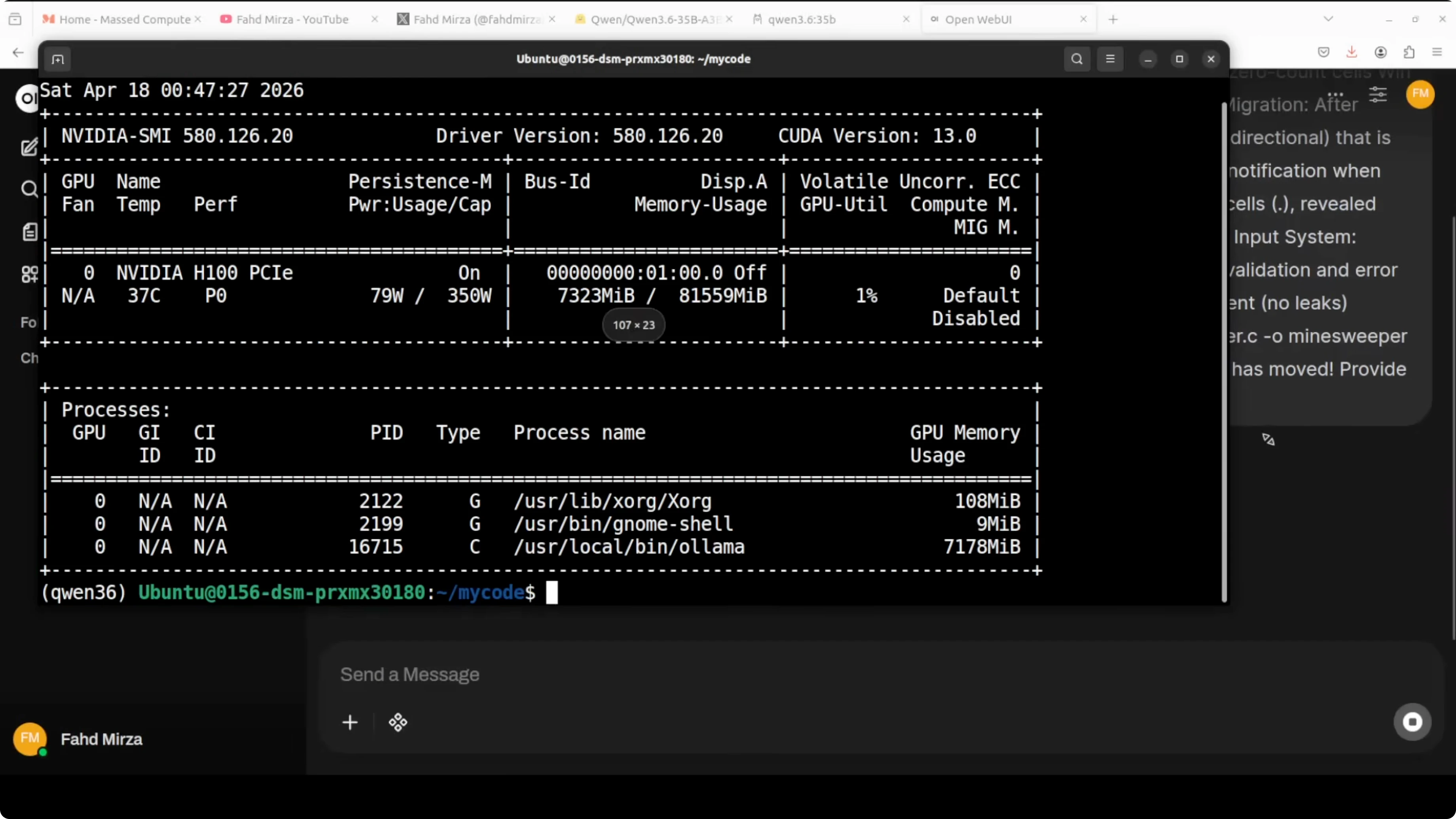Click the stop generation button
This screenshot has height=819, width=1456.
(1412, 722)
